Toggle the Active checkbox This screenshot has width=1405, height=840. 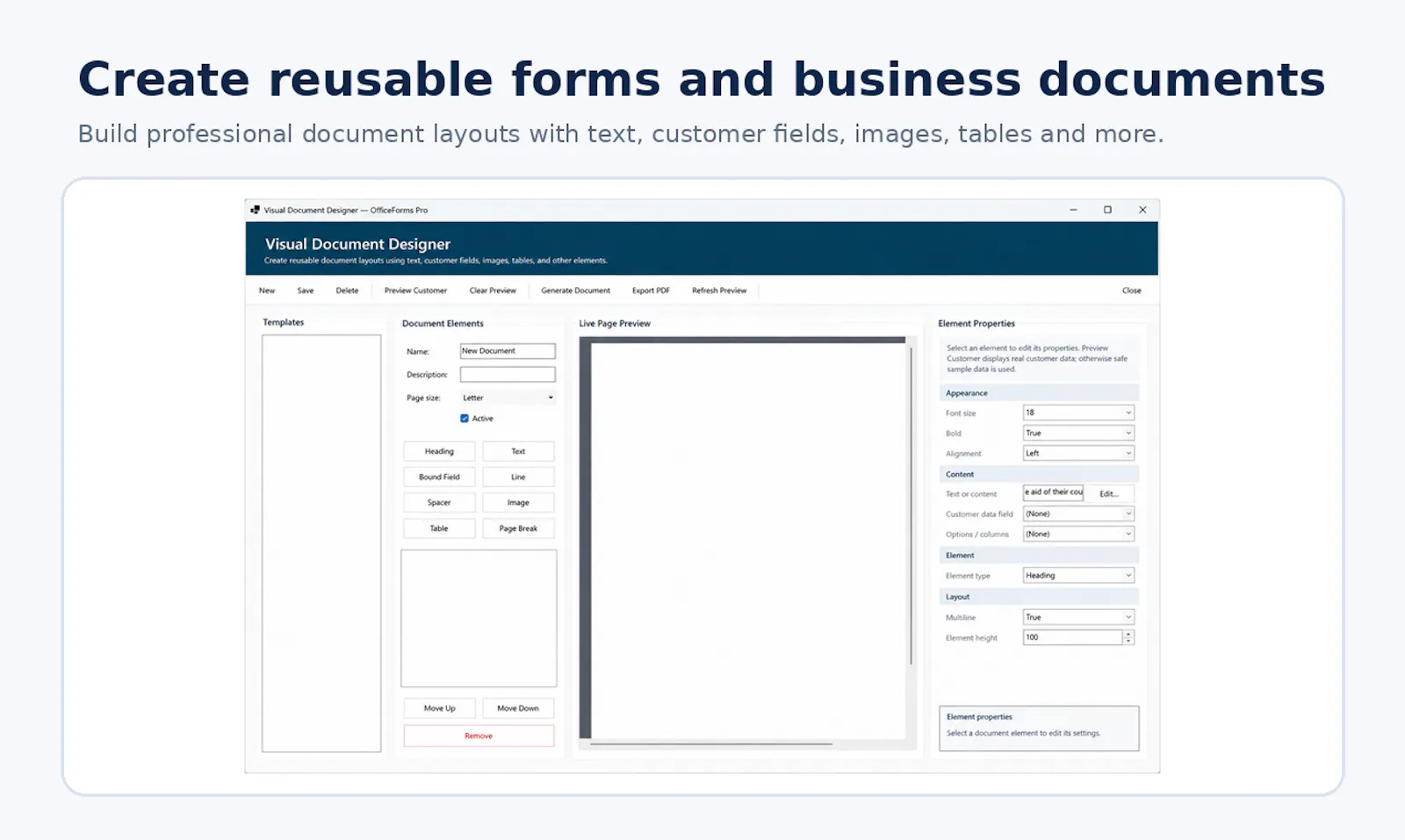[465, 419]
